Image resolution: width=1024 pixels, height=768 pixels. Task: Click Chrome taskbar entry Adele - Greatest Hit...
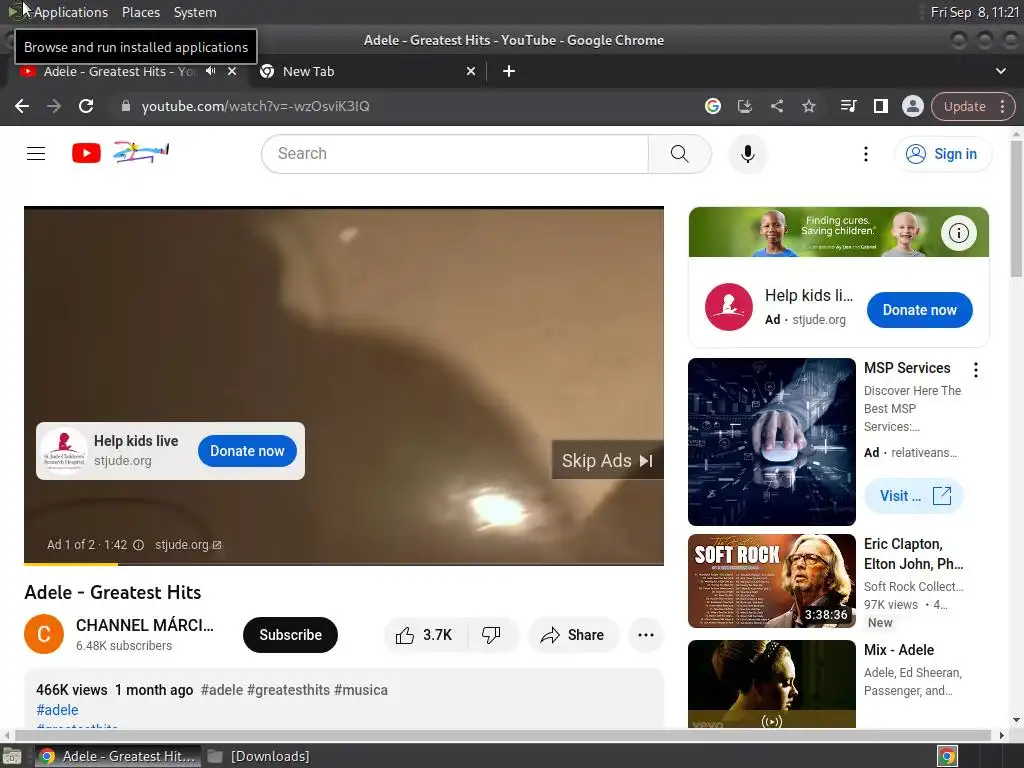[x=118, y=756]
